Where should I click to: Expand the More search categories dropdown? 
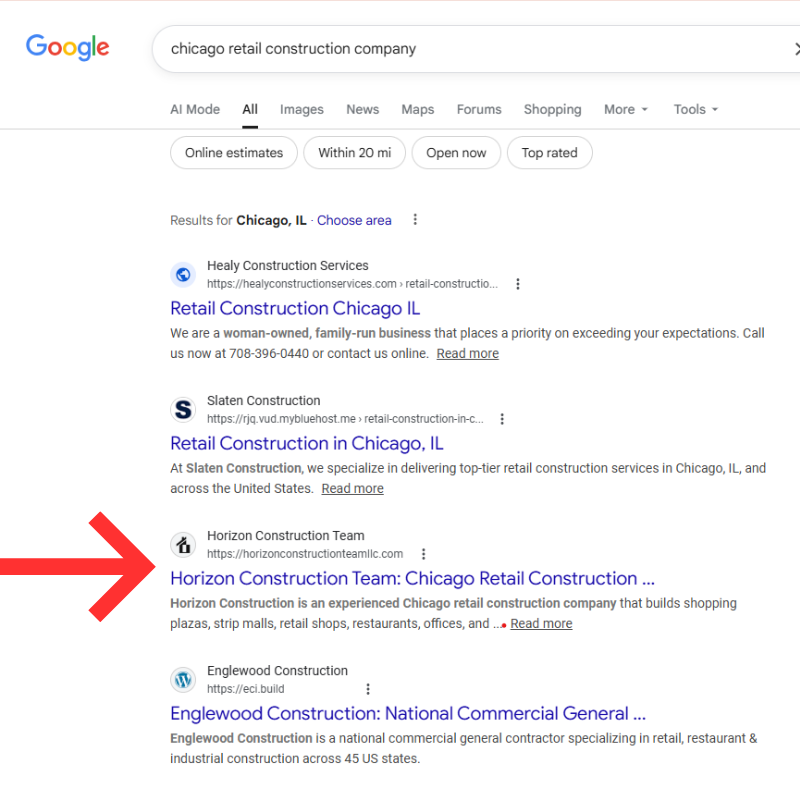(626, 110)
